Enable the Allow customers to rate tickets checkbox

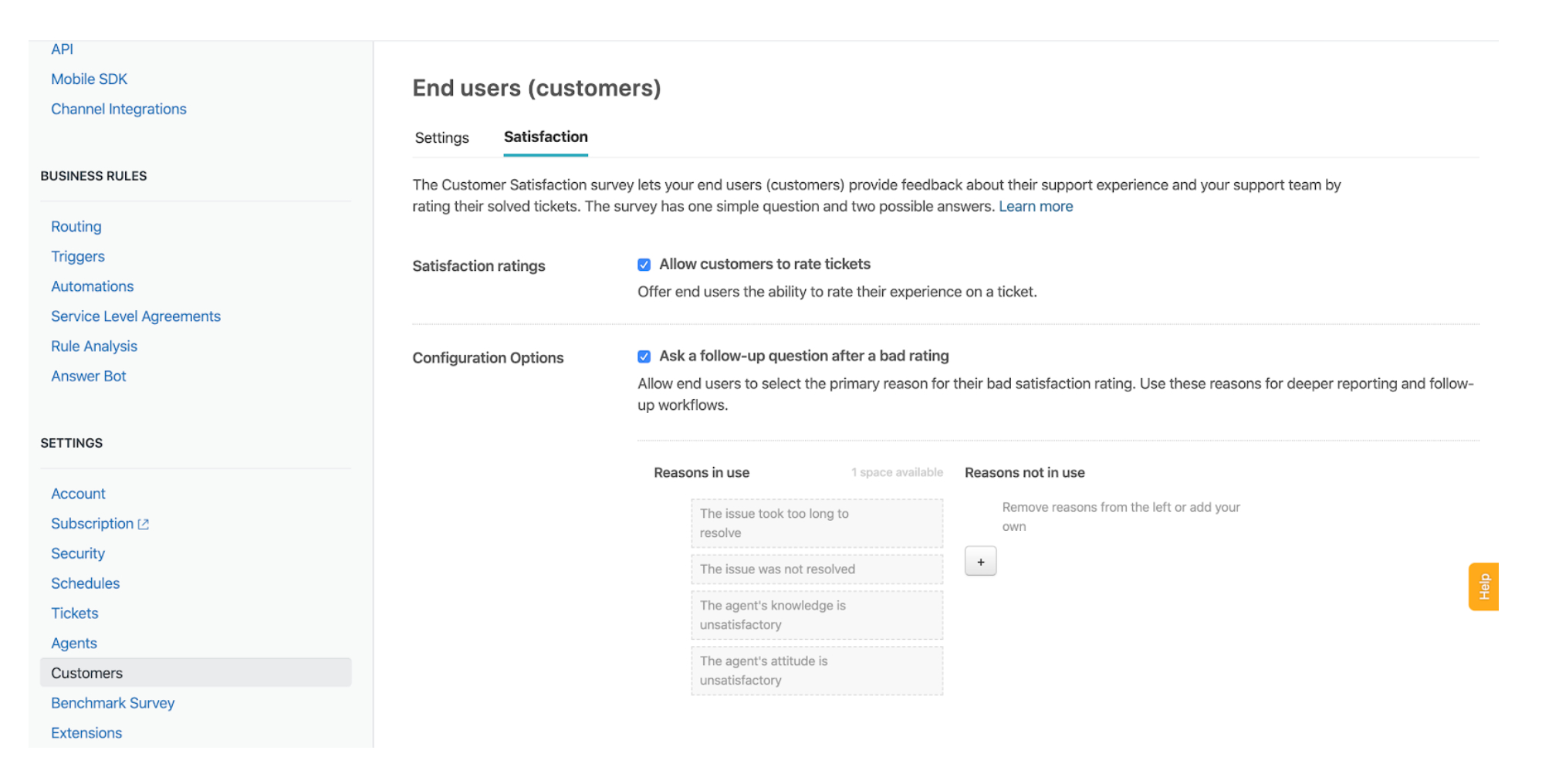click(644, 264)
